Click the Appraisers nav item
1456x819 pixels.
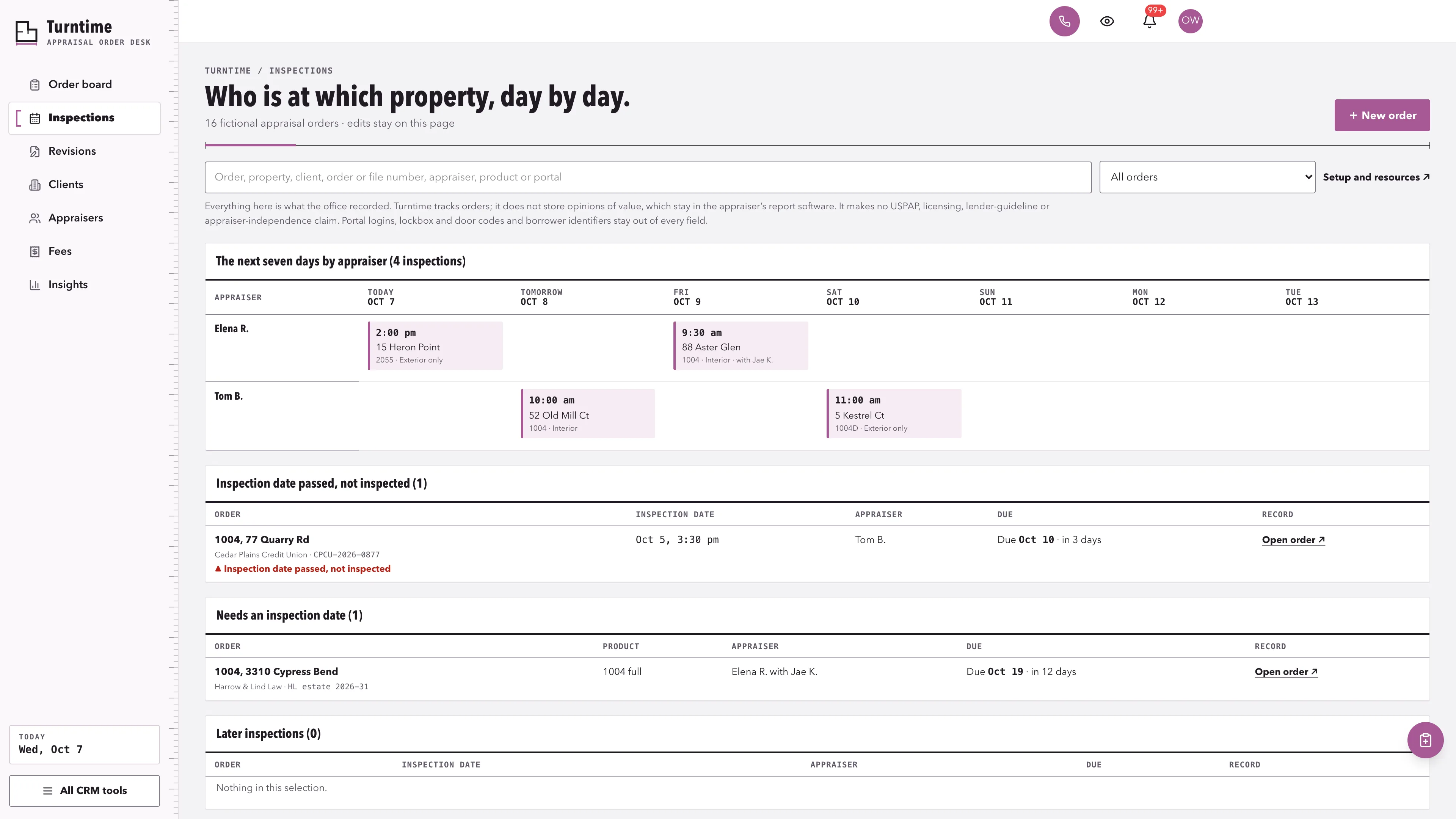(85, 218)
